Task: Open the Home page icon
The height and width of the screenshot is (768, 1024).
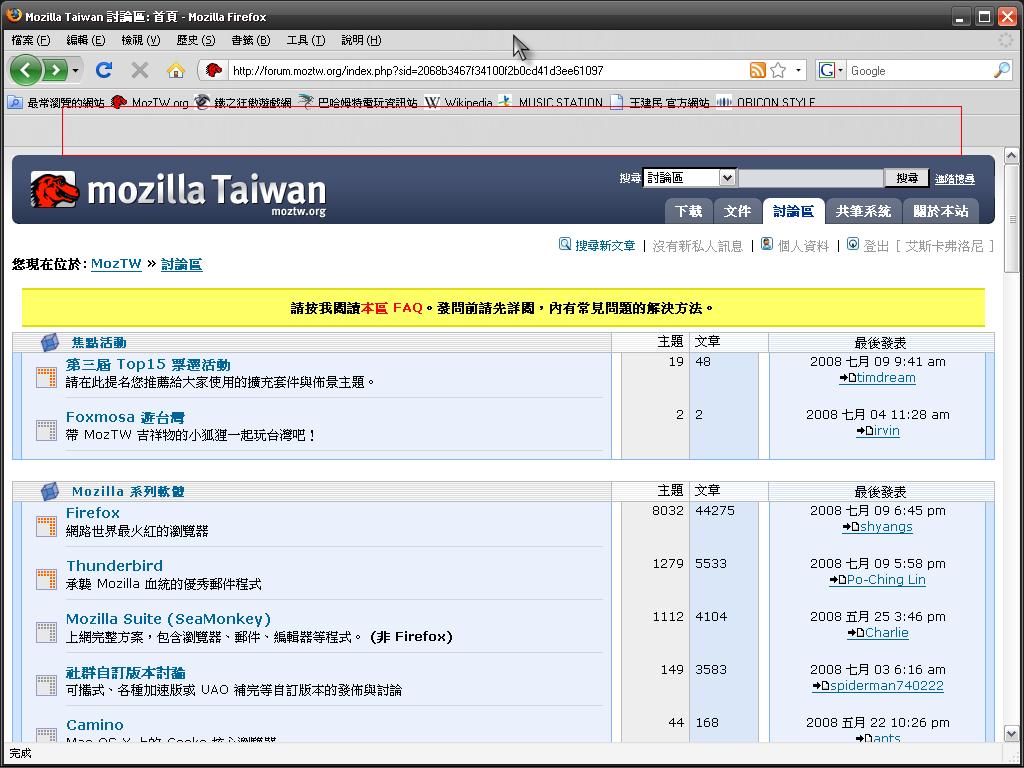Action: click(x=176, y=70)
